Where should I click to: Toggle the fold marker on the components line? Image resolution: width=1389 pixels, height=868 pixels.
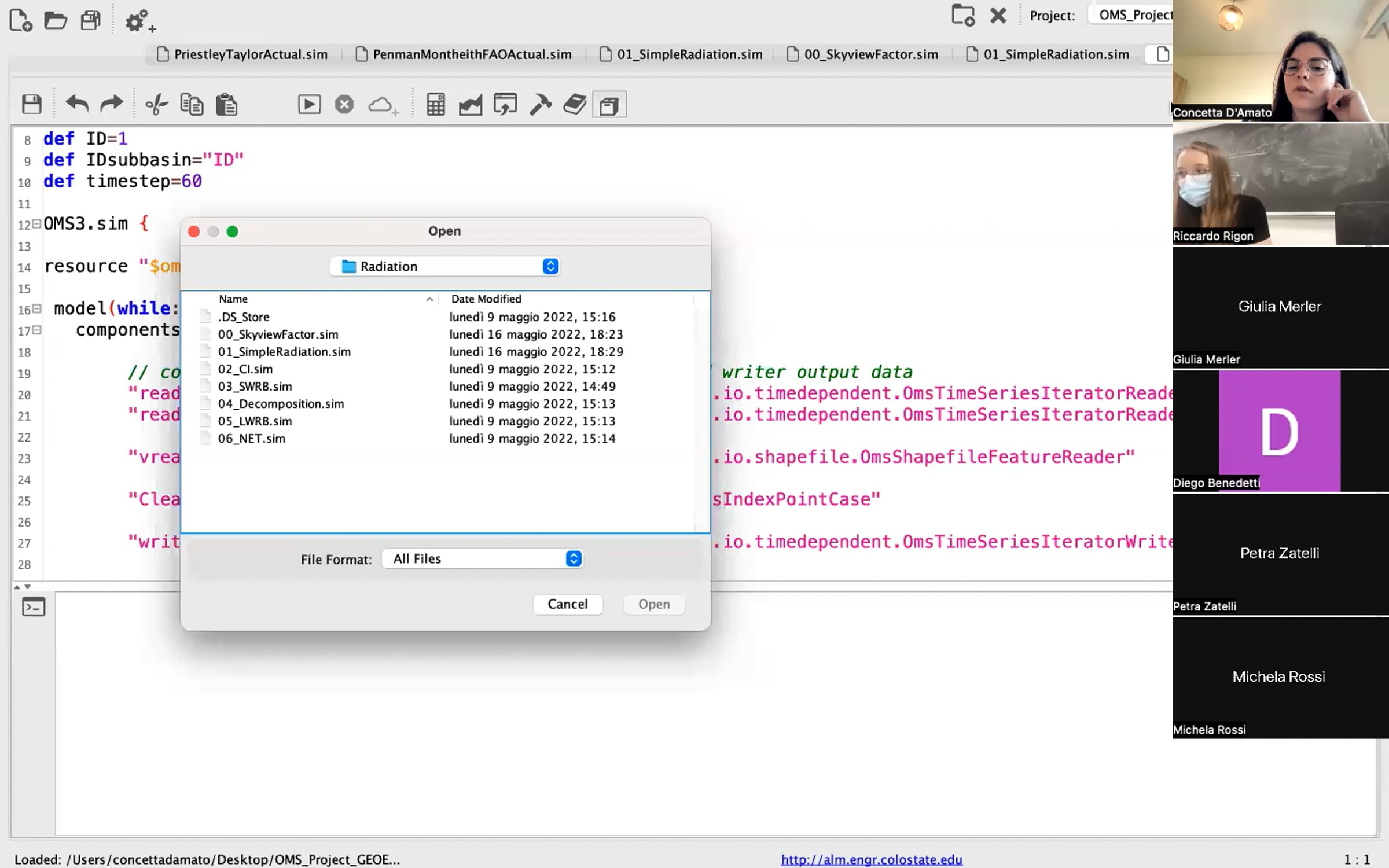[x=36, y=330]
